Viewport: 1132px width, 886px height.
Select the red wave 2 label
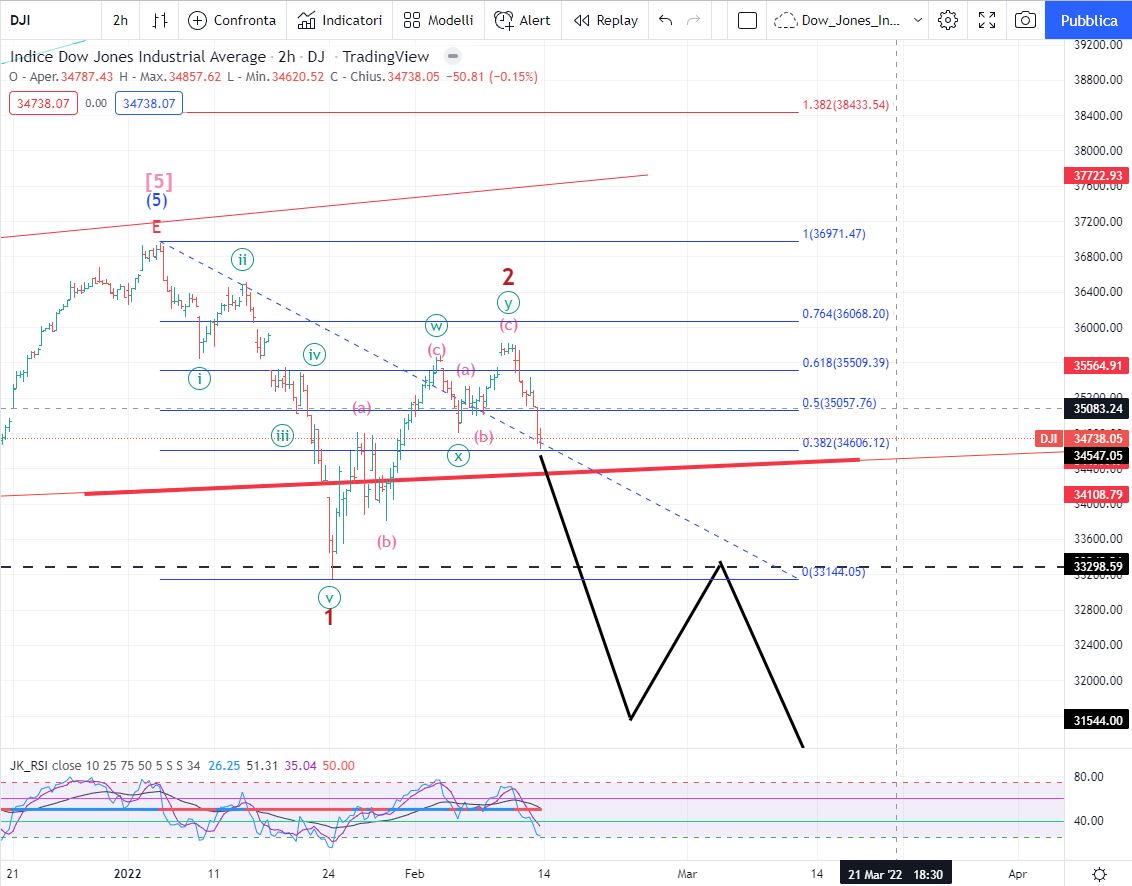click(x=508, y=277)
